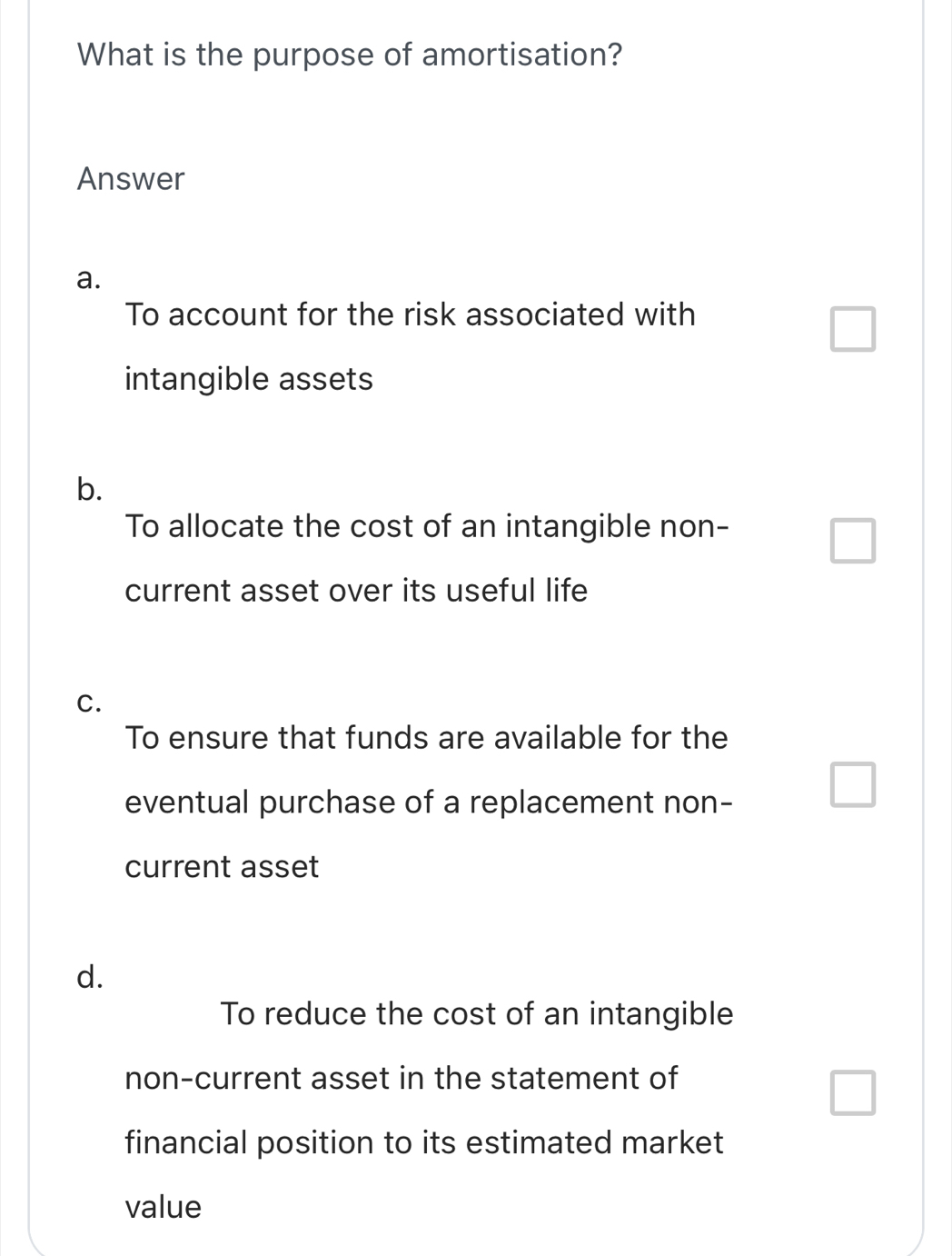The image size is (952, 1256).
Task: Click the letter label 'a.'
Action: pos(88,279)
